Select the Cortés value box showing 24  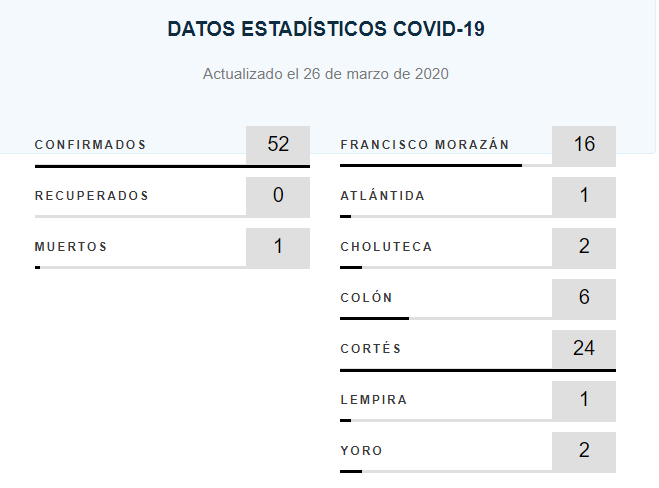pos(584,349)
